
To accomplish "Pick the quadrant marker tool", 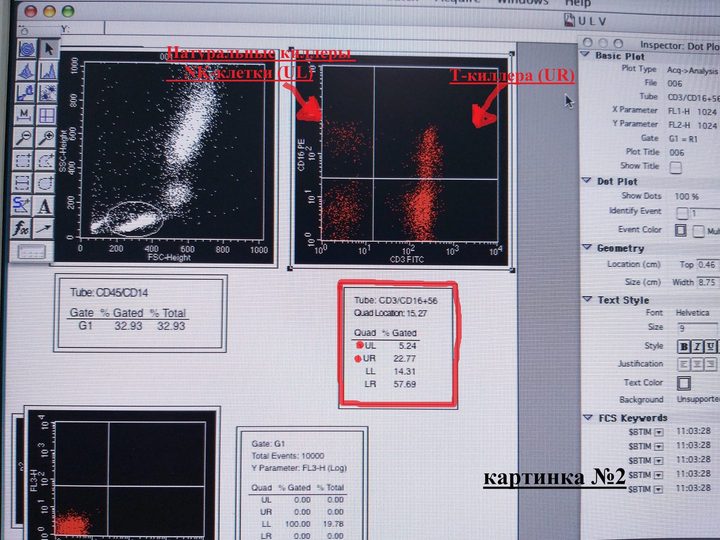I will [x=47, y=115].
